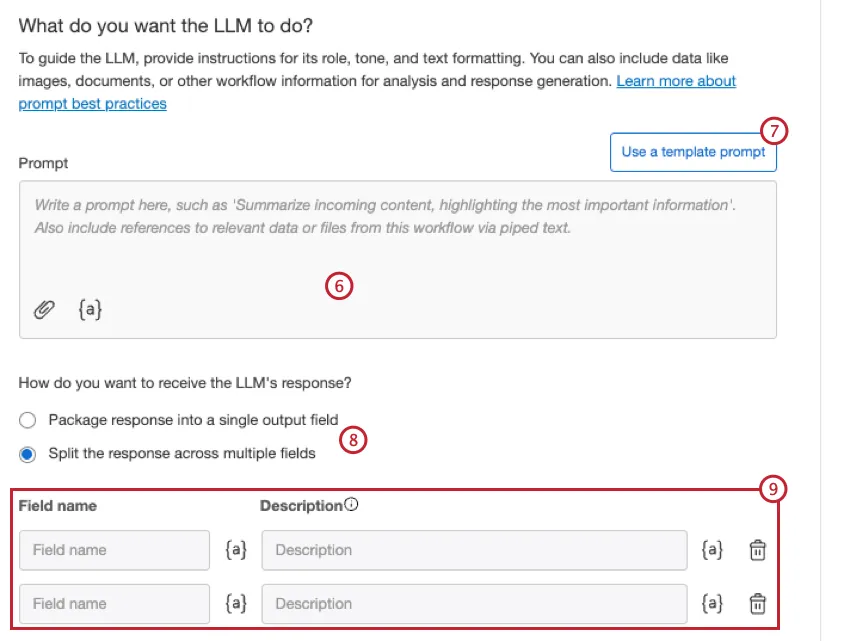Open Learn more about prompt best practices link
The width and height of the screenshot is (850, 641).
[x=676, y=81]
